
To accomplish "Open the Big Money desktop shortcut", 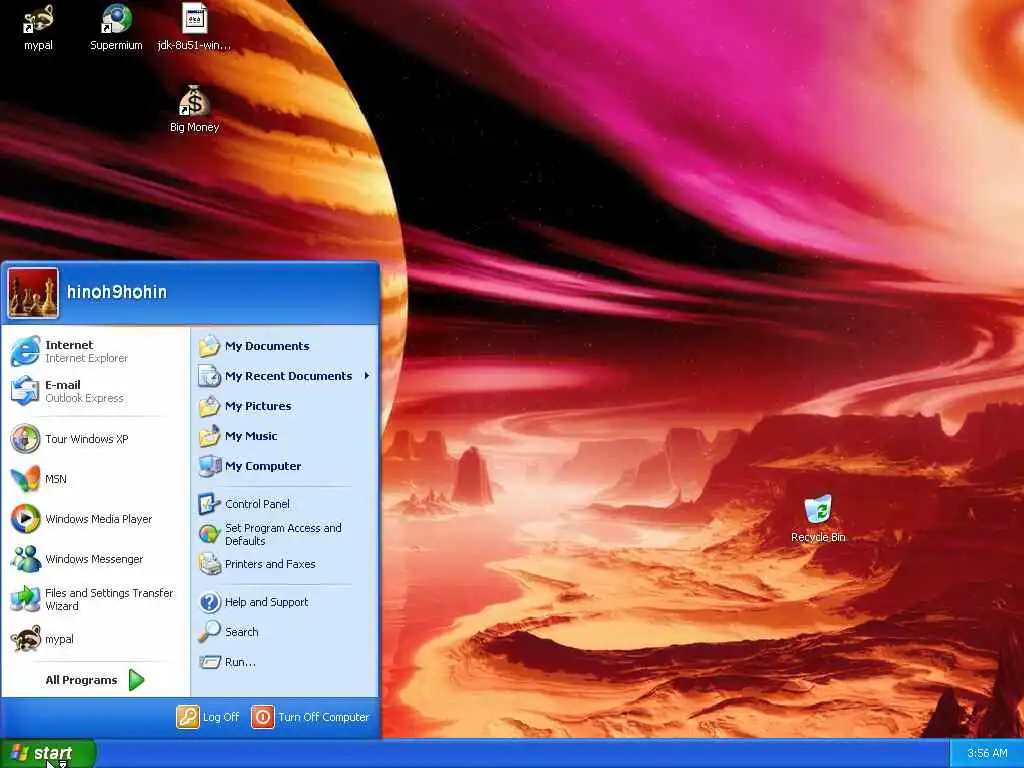I will (x=194, y=101).
